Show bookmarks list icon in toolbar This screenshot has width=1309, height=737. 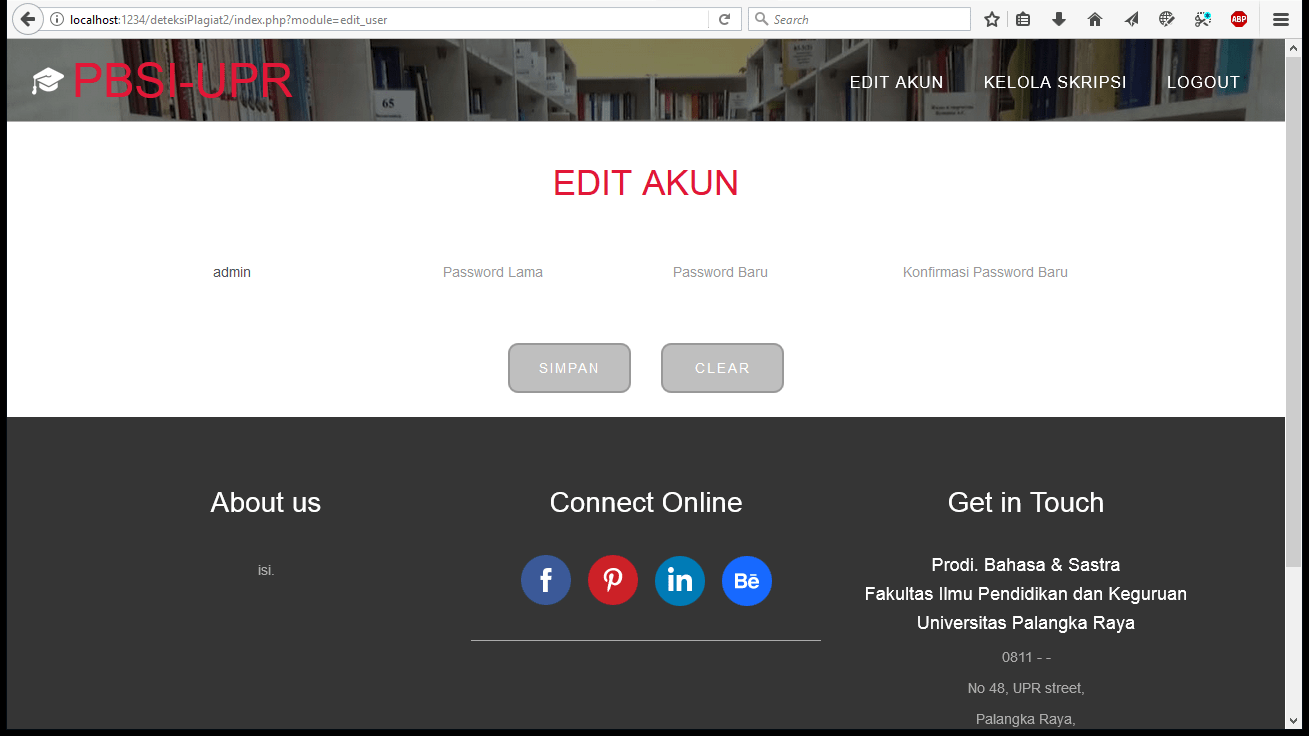click(1023, 19)
